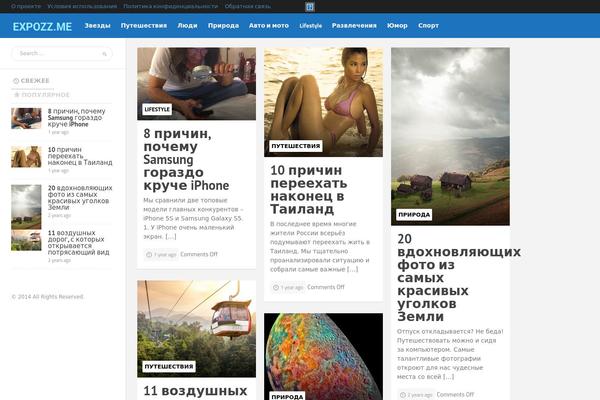Viewport: 600px width, 400px height.
Task: Open sidebar link 10 причин переехать
Action: 80,156
